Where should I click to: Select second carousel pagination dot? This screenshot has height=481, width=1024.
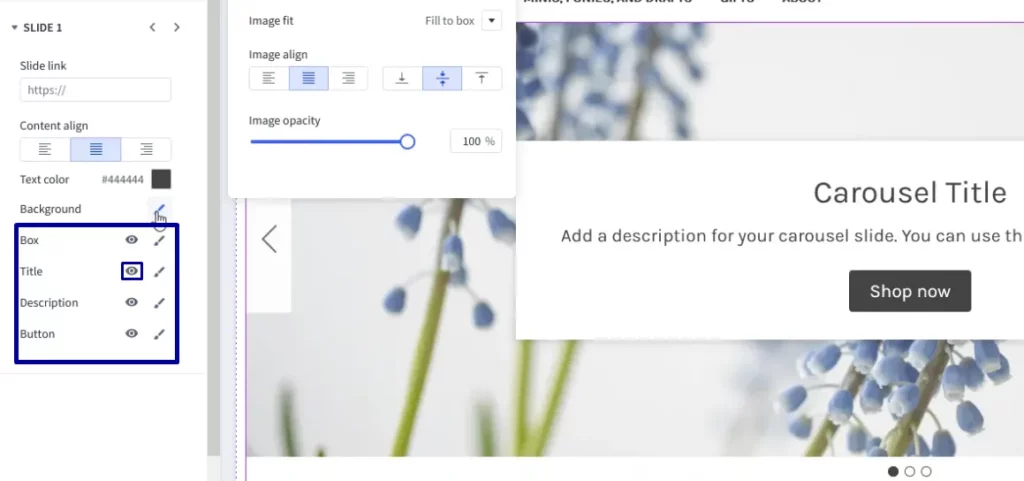tap(910, 471)
